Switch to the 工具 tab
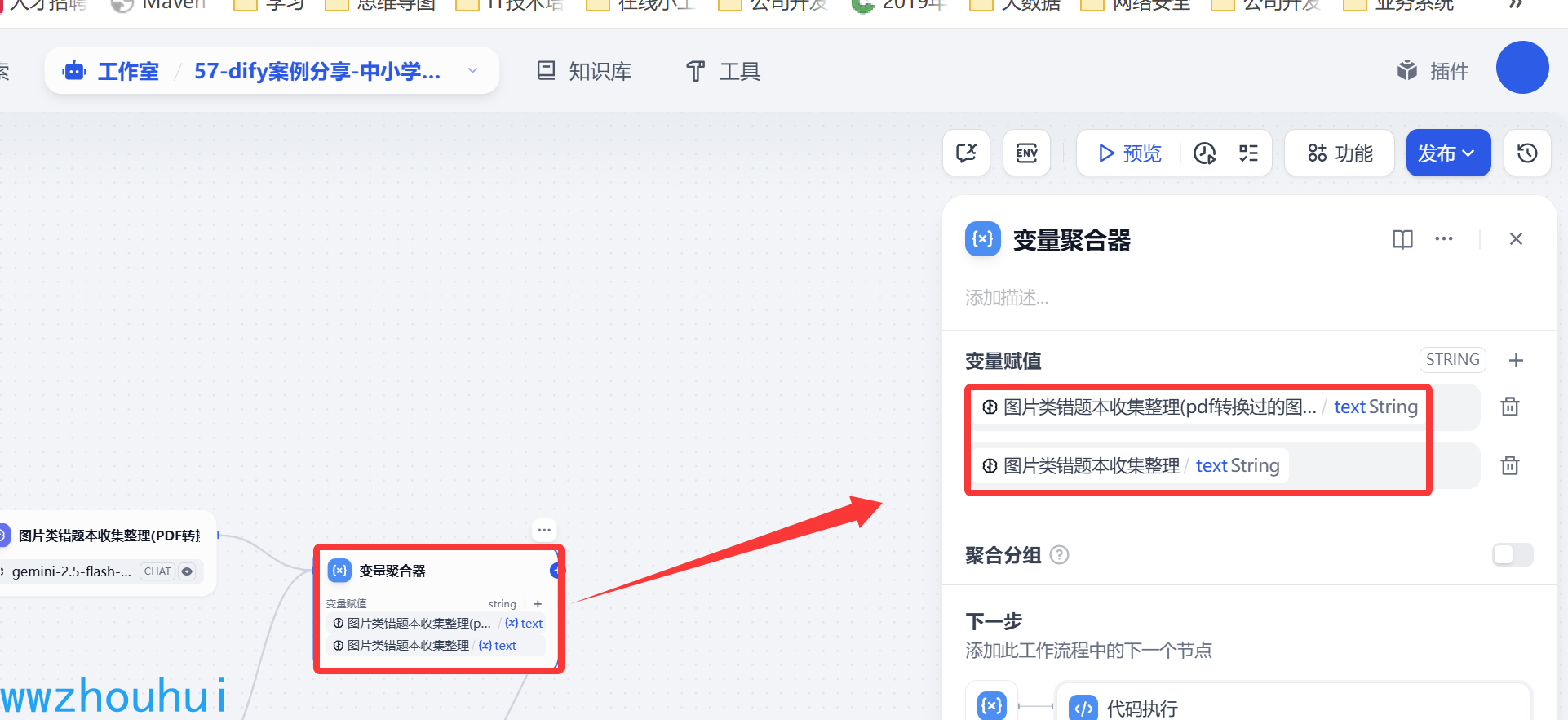Viewport: 1568px width, 720px height. point(723,71)
